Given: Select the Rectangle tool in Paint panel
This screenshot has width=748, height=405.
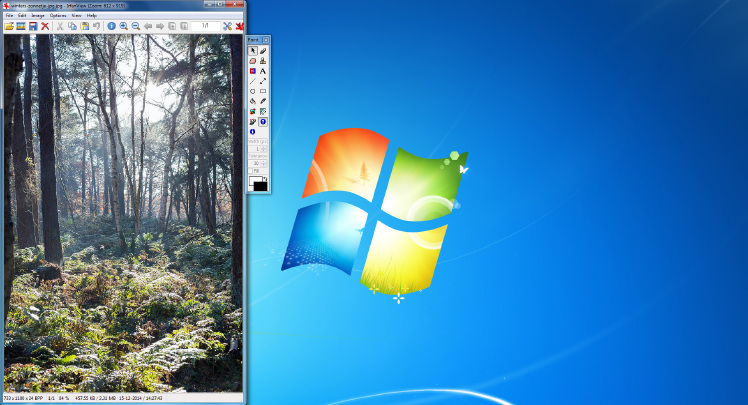Looking at the screenshot, I should tap(263, 91).
